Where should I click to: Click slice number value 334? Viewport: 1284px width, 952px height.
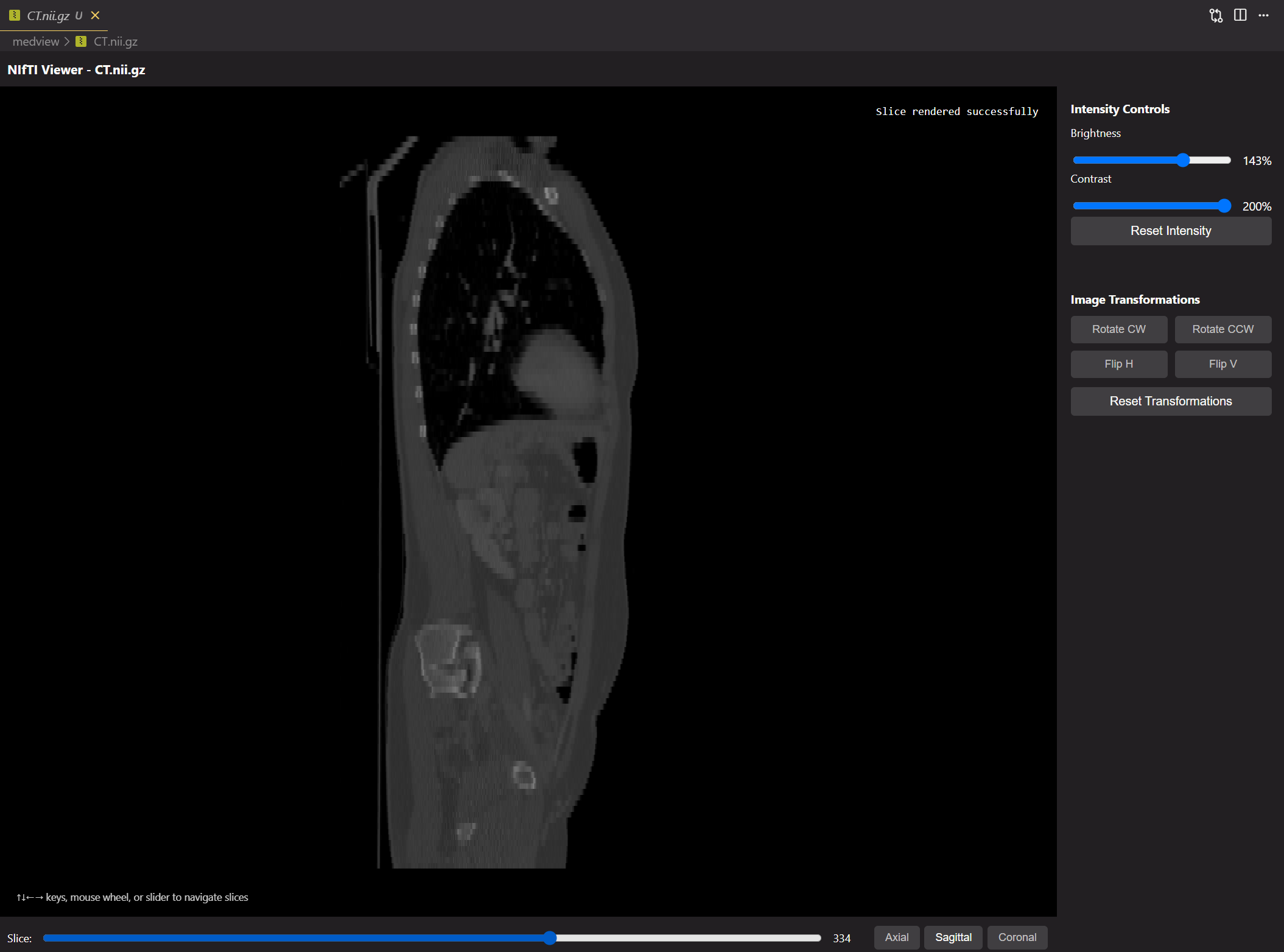(x=841, y=938)
